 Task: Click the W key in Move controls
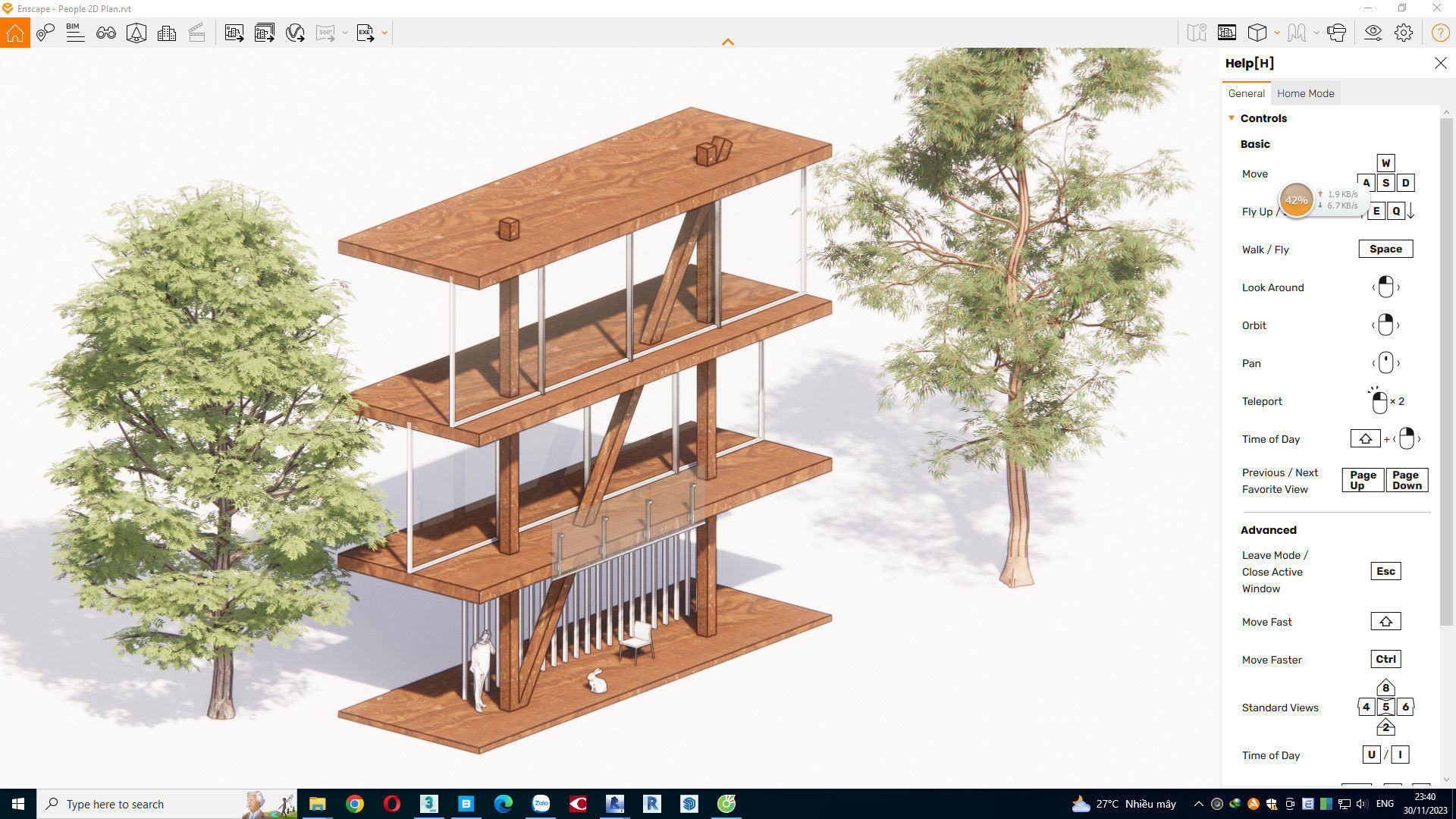click(x=1385, y=163)
